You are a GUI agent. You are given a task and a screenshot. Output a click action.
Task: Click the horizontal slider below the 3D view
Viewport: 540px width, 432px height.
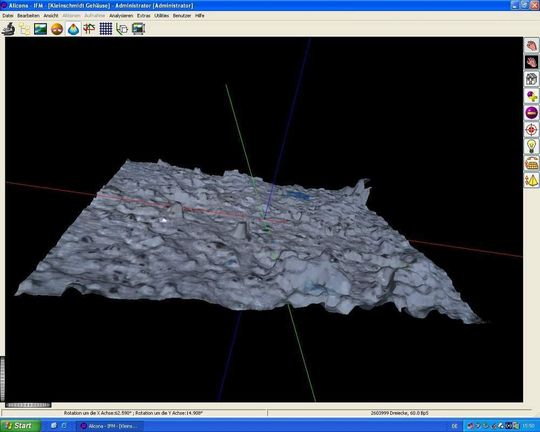click(x=28, y=405)
